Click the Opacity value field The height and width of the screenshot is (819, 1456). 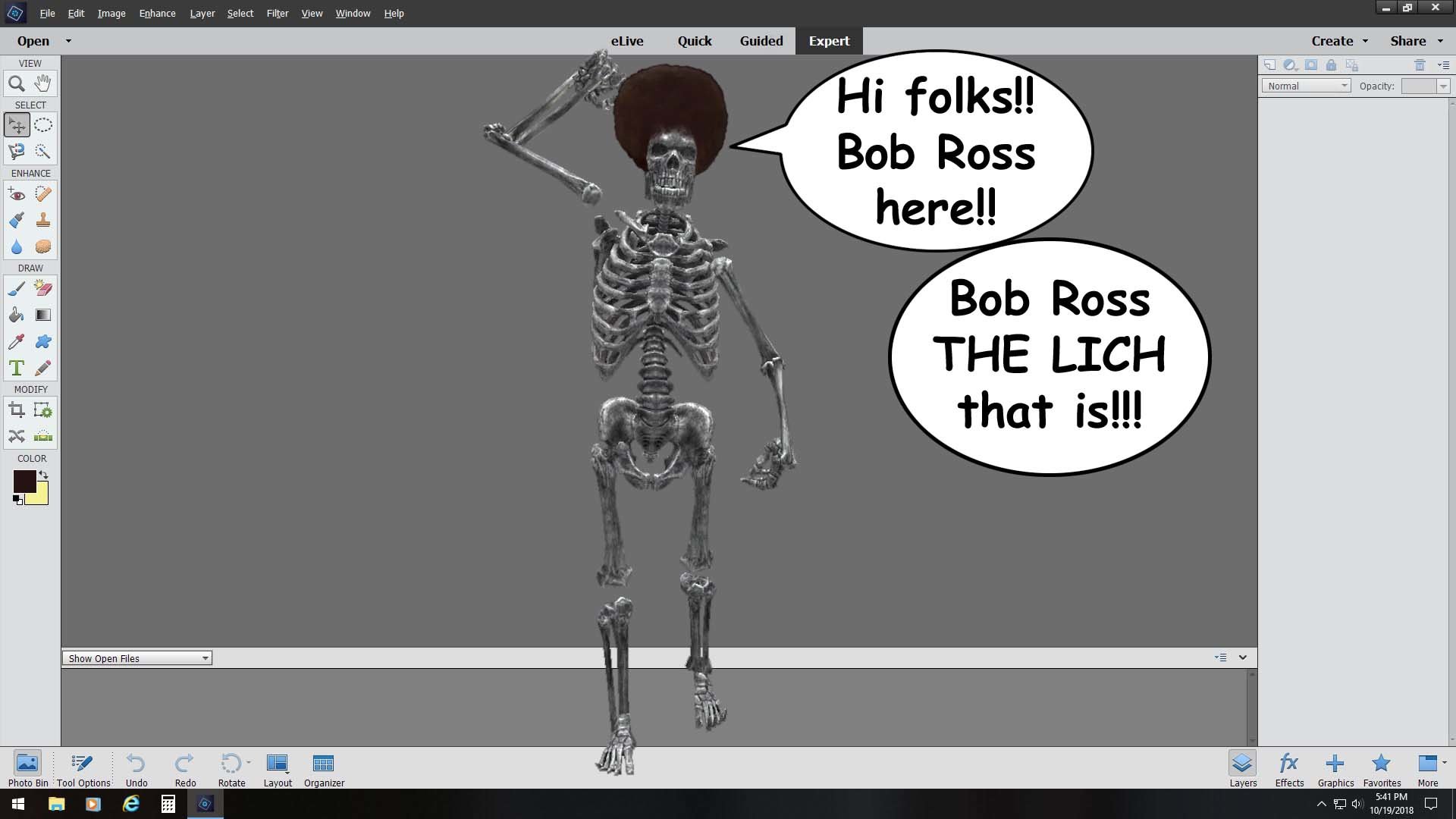[1419, 86]
